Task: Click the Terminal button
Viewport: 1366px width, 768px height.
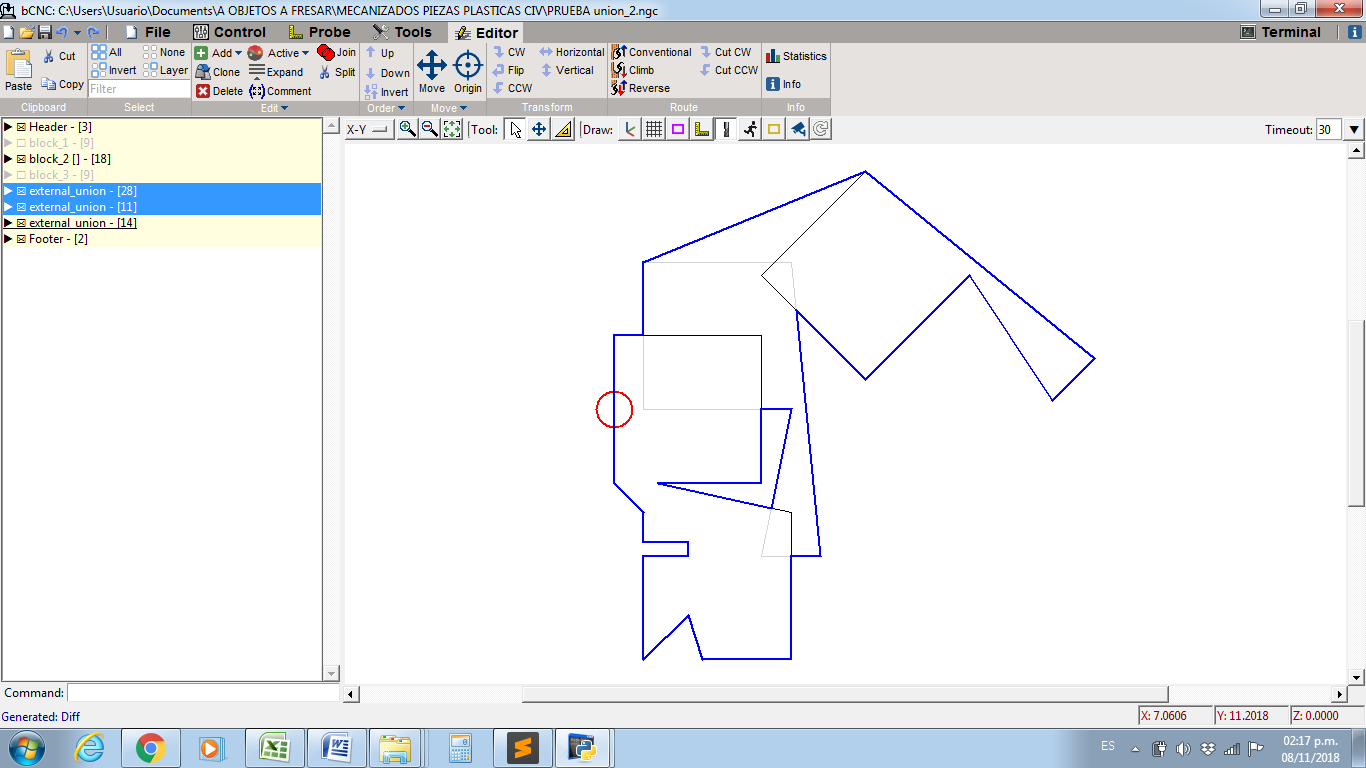Action: [x=1281, y=32]
